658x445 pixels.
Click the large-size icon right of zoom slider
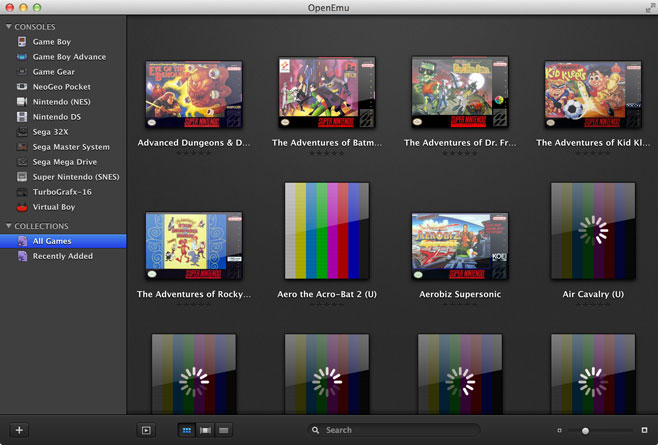[645, 430]
